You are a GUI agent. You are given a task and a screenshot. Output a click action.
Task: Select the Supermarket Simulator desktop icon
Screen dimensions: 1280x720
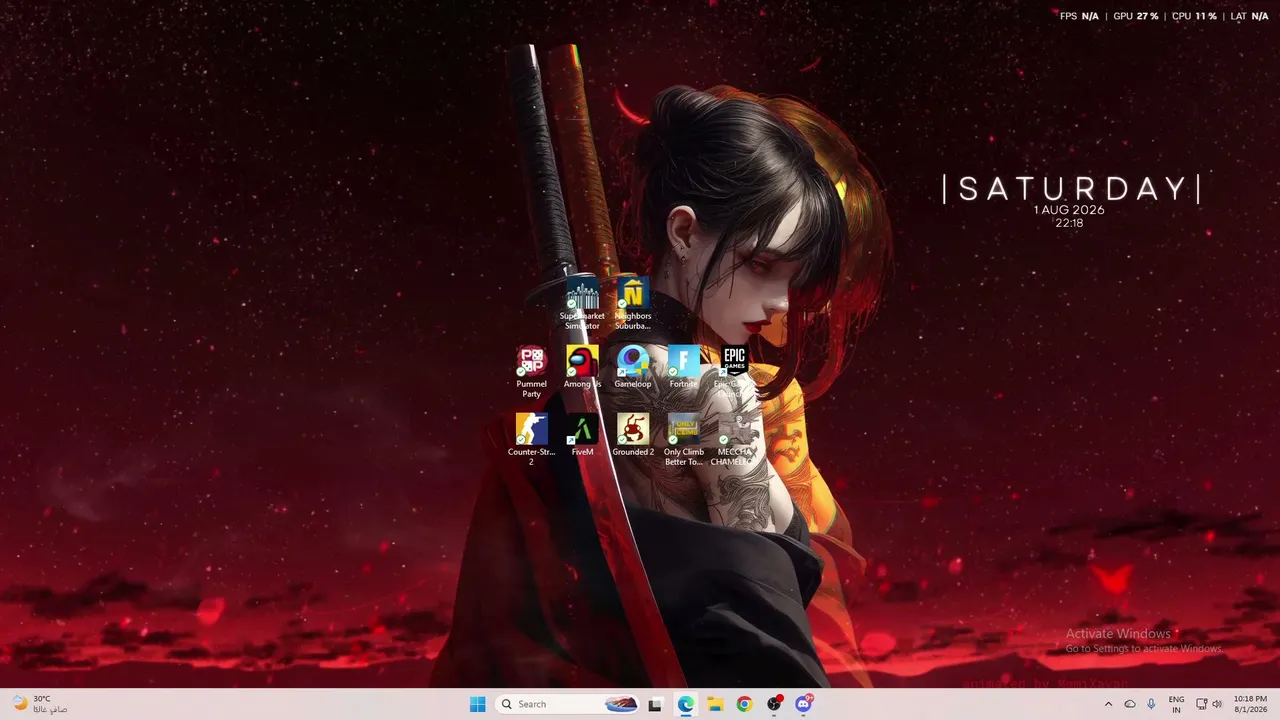582,304
